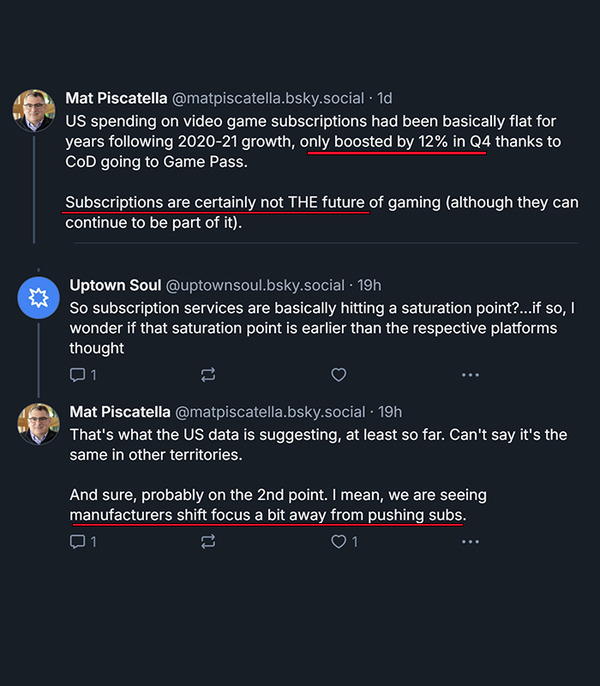Open more options on Uptown Soul's post
Screen dimensions: 600x686
click(x=470, y=375)
